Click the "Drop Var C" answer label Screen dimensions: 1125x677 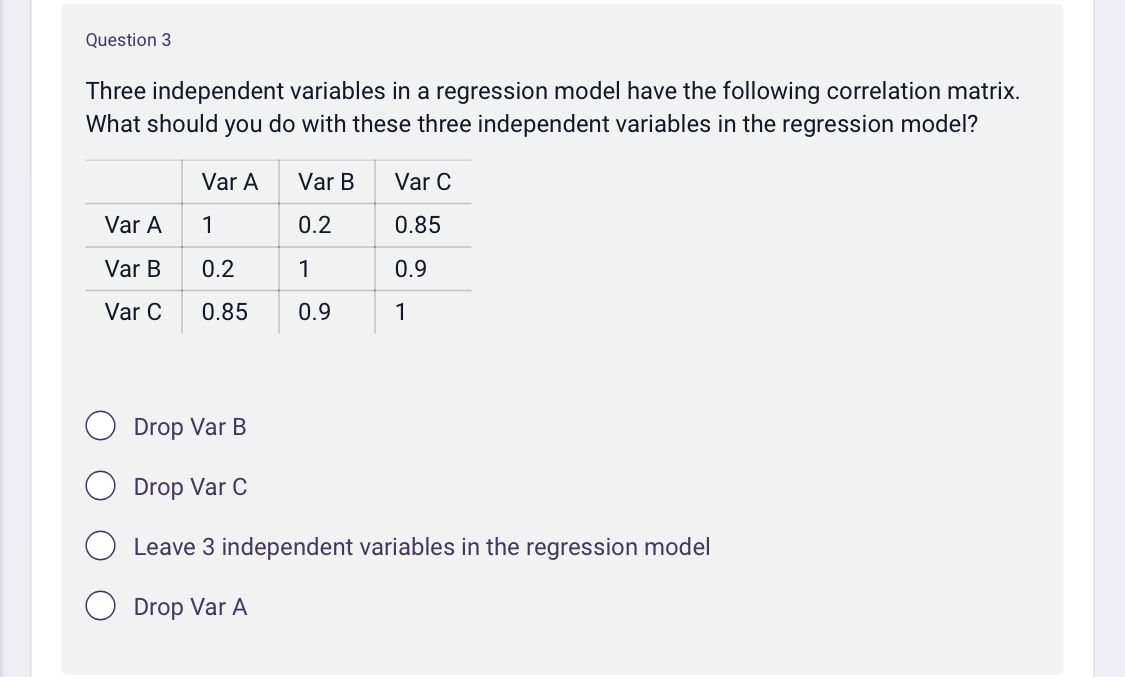click(190, 487)
